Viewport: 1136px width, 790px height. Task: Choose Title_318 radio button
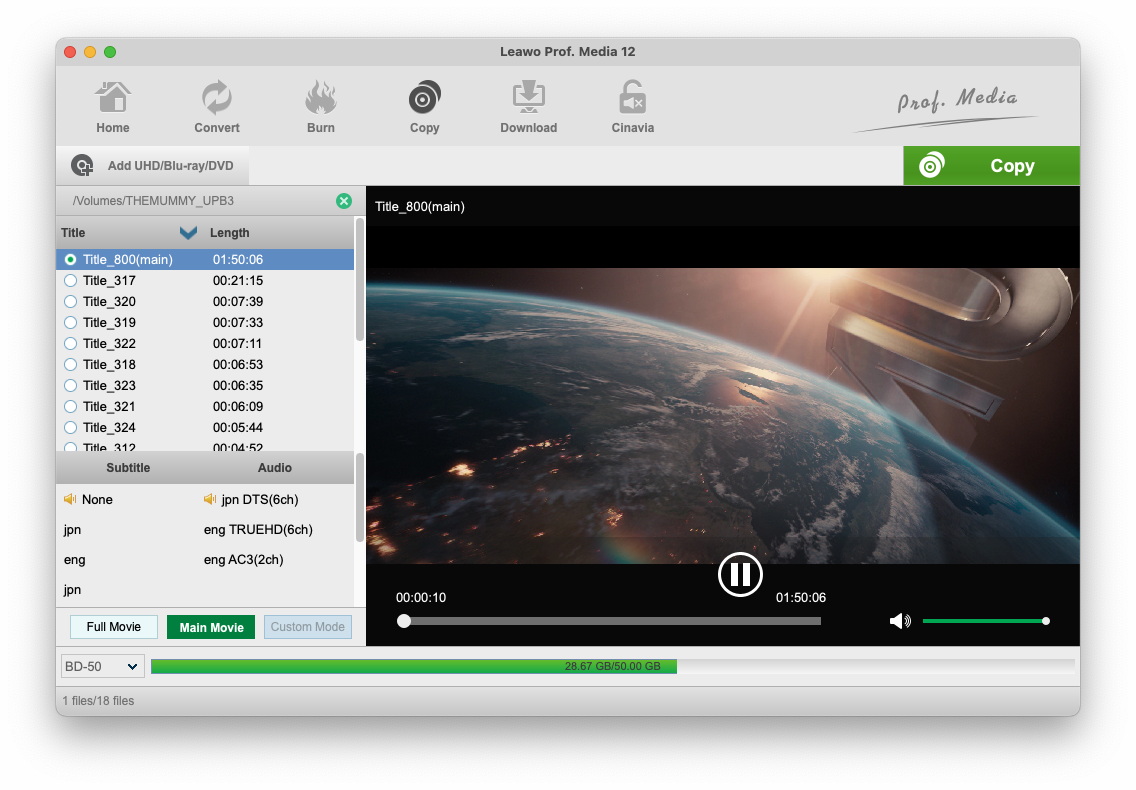pos(70,365)
